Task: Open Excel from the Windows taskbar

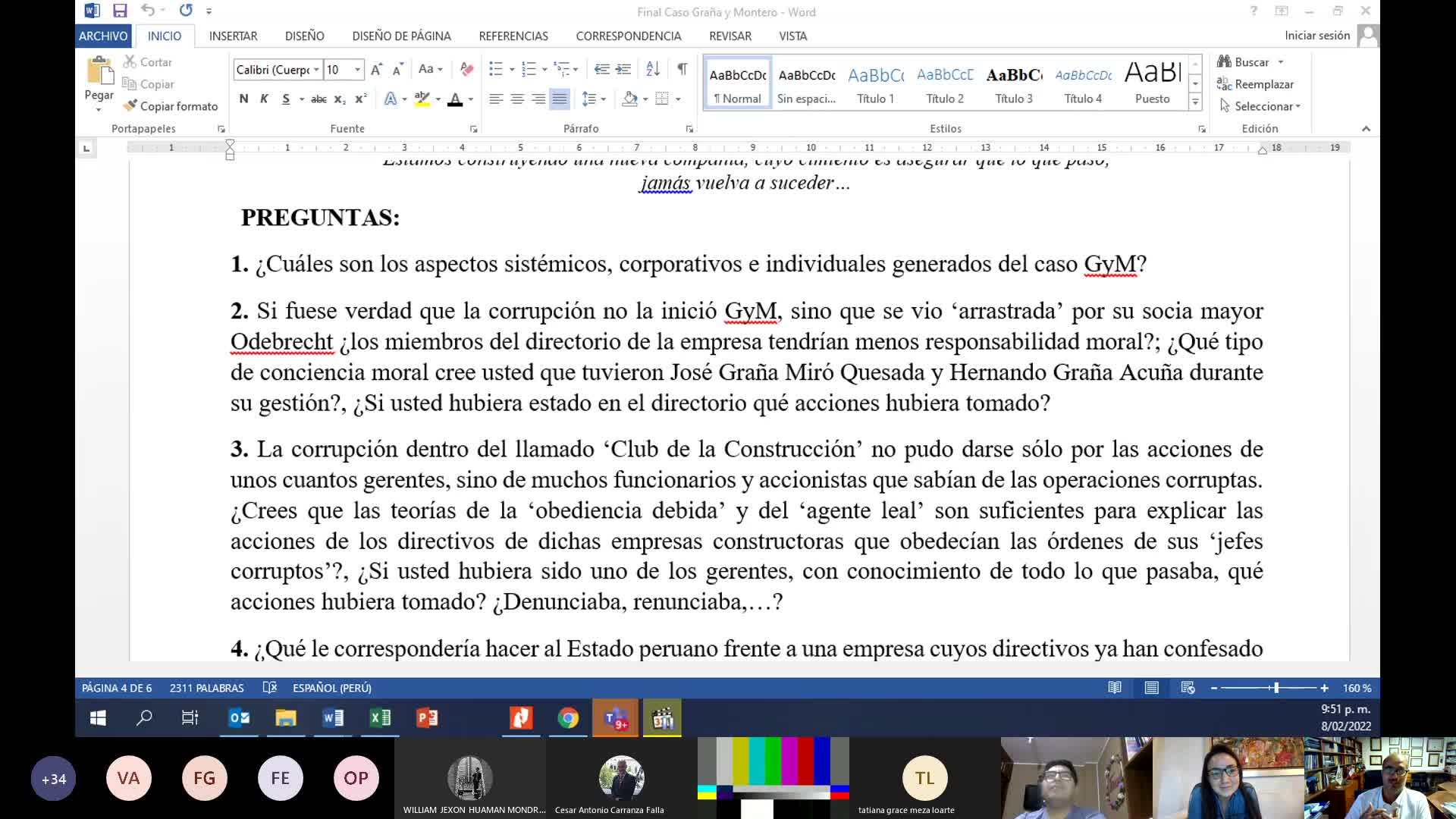Action: [380, 717]
